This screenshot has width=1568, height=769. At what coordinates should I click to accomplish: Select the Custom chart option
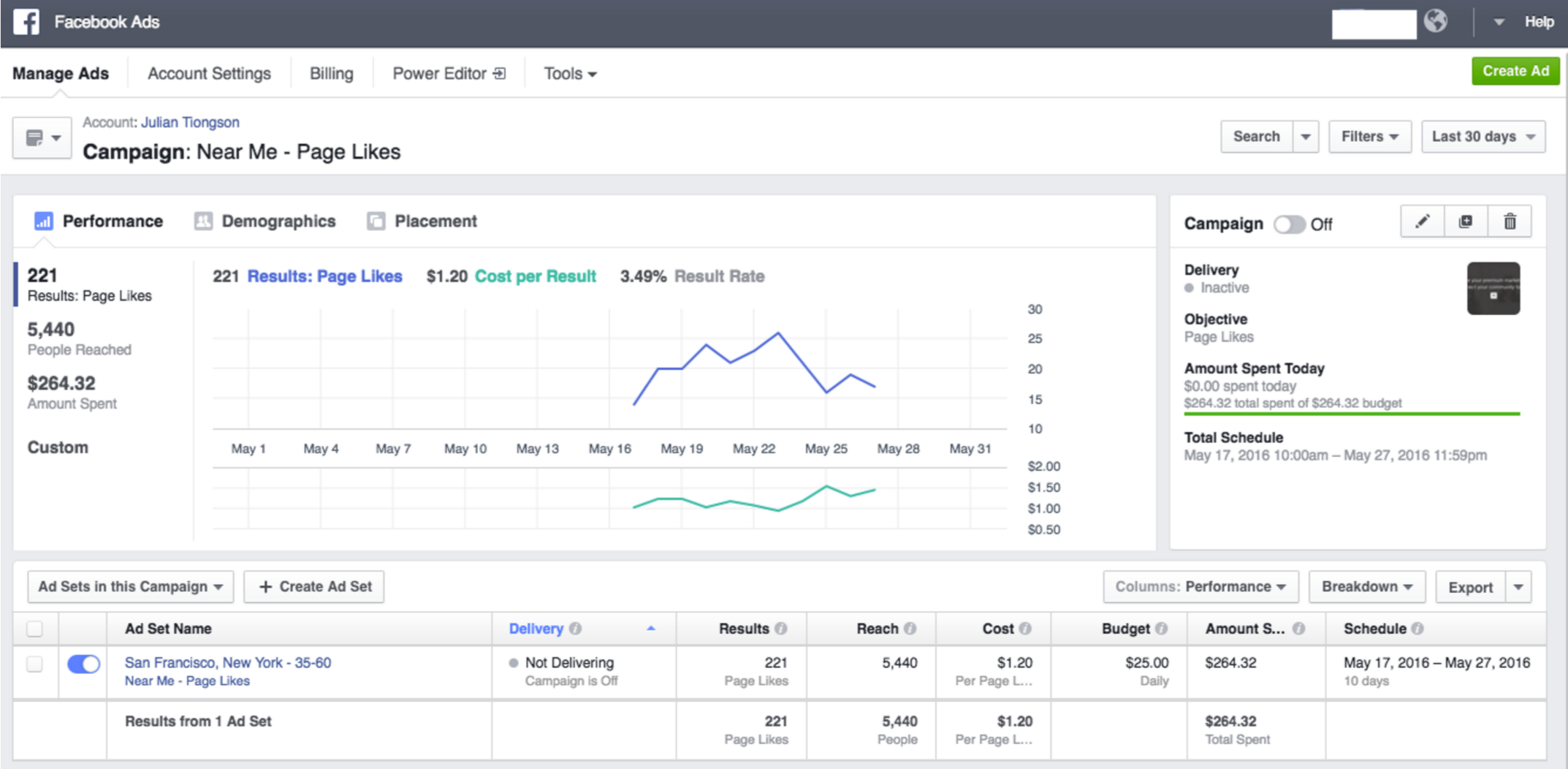[58, 447]
